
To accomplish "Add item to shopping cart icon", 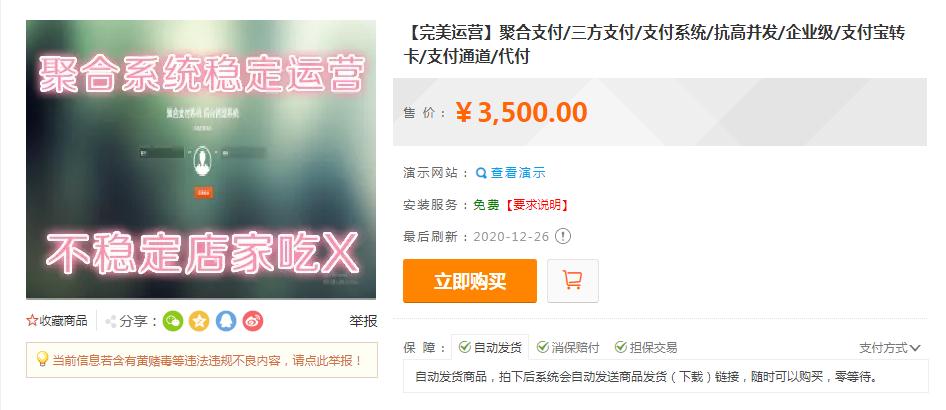I will (573, 280).
